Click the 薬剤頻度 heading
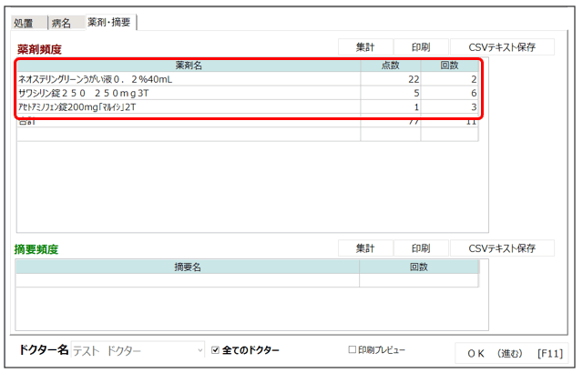Viewport: 583px width, 373px height. point(39,49)
